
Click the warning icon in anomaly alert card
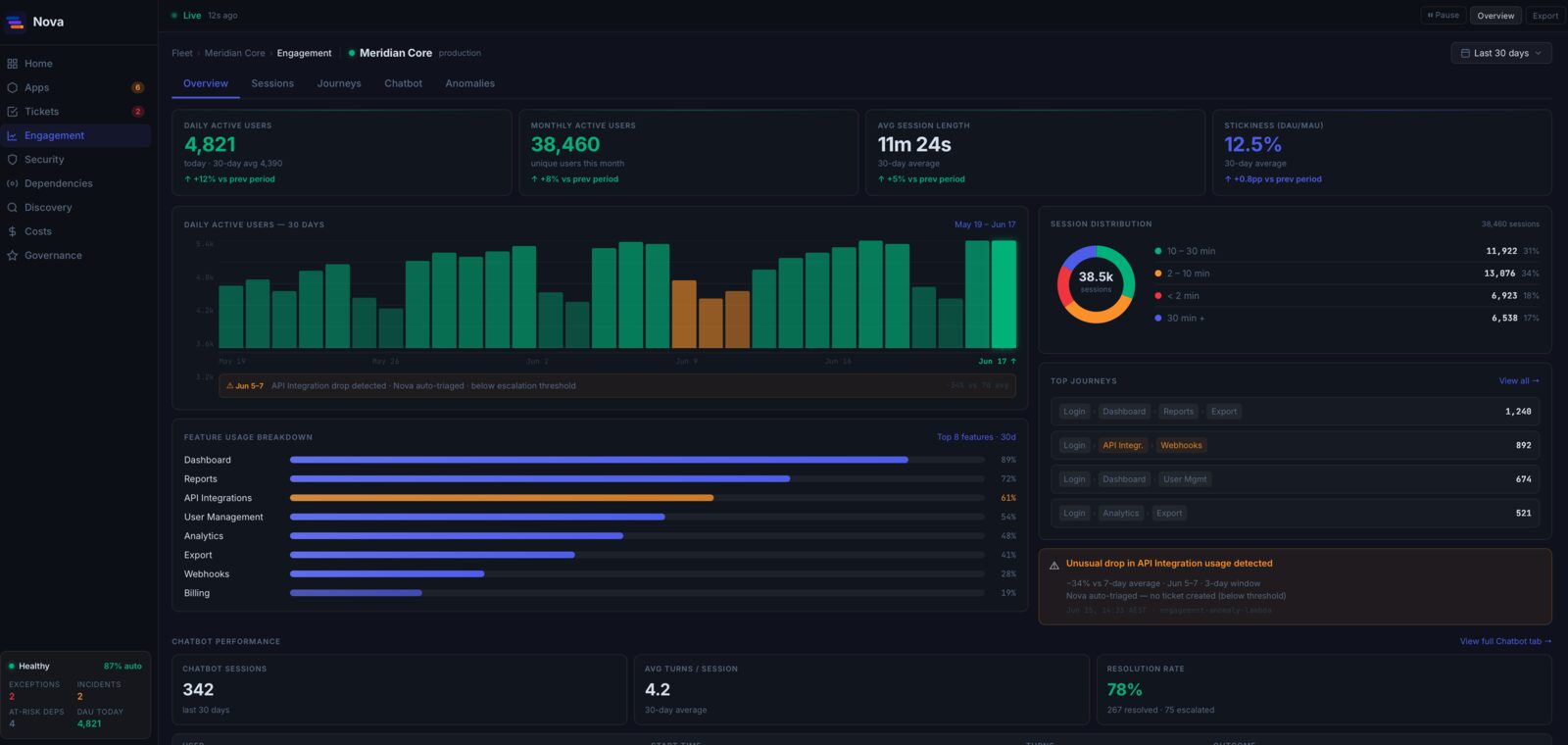tap(1054, 566)
